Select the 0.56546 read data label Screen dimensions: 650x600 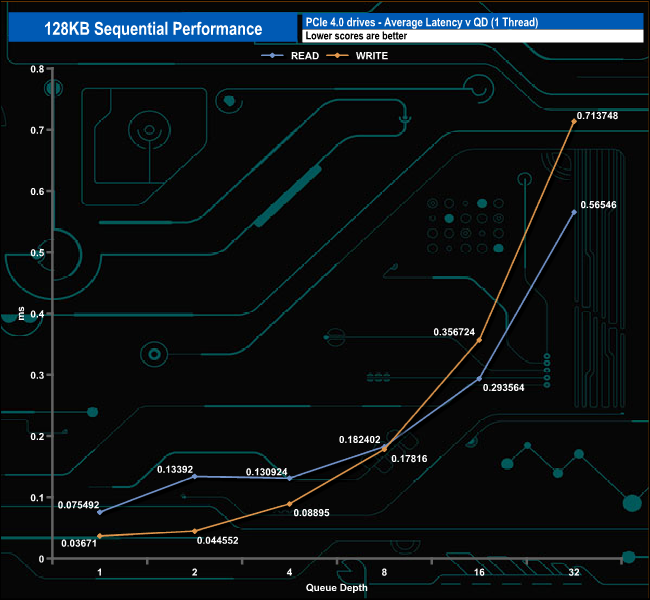pos(598,204)
